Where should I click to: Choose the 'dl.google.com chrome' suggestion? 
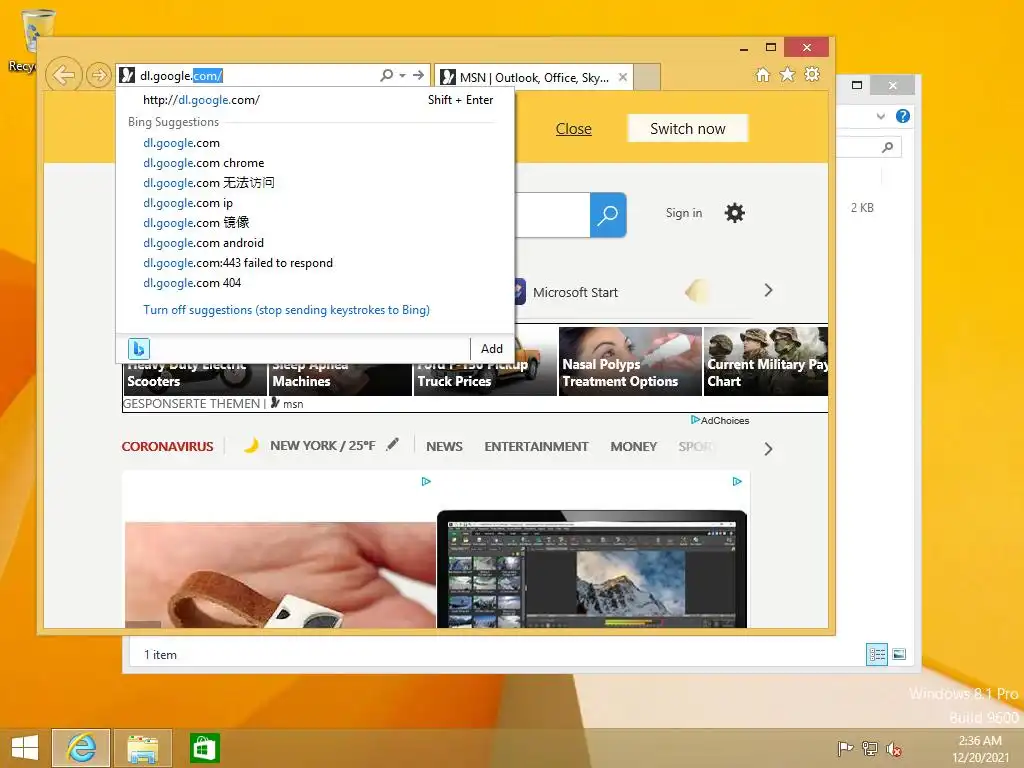204,163
